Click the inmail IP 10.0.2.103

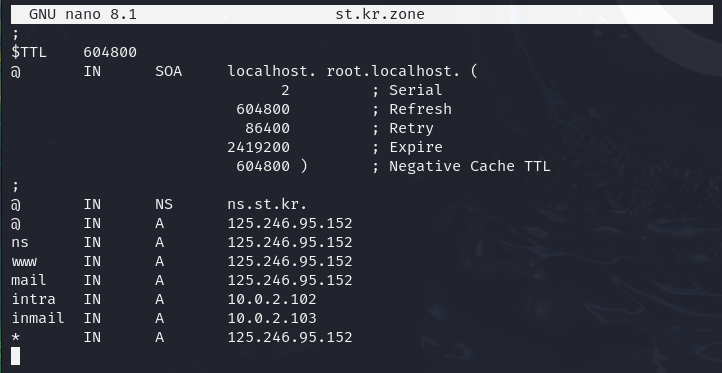(272, 318)
